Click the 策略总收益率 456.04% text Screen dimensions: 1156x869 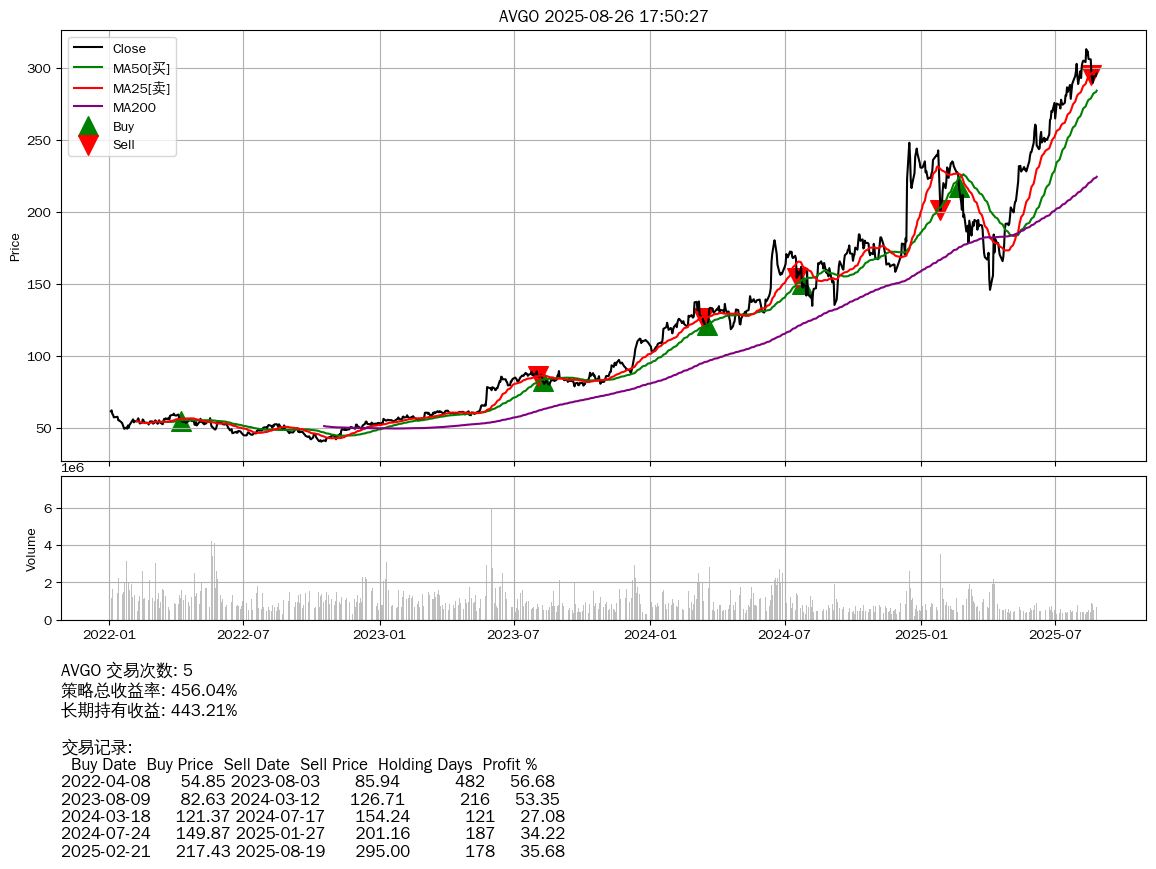click(149, 690)
